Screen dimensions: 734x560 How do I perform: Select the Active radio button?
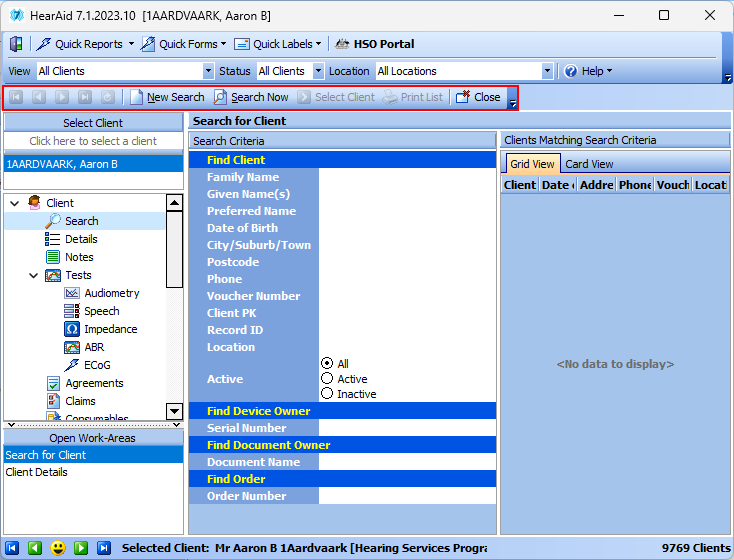327,379
